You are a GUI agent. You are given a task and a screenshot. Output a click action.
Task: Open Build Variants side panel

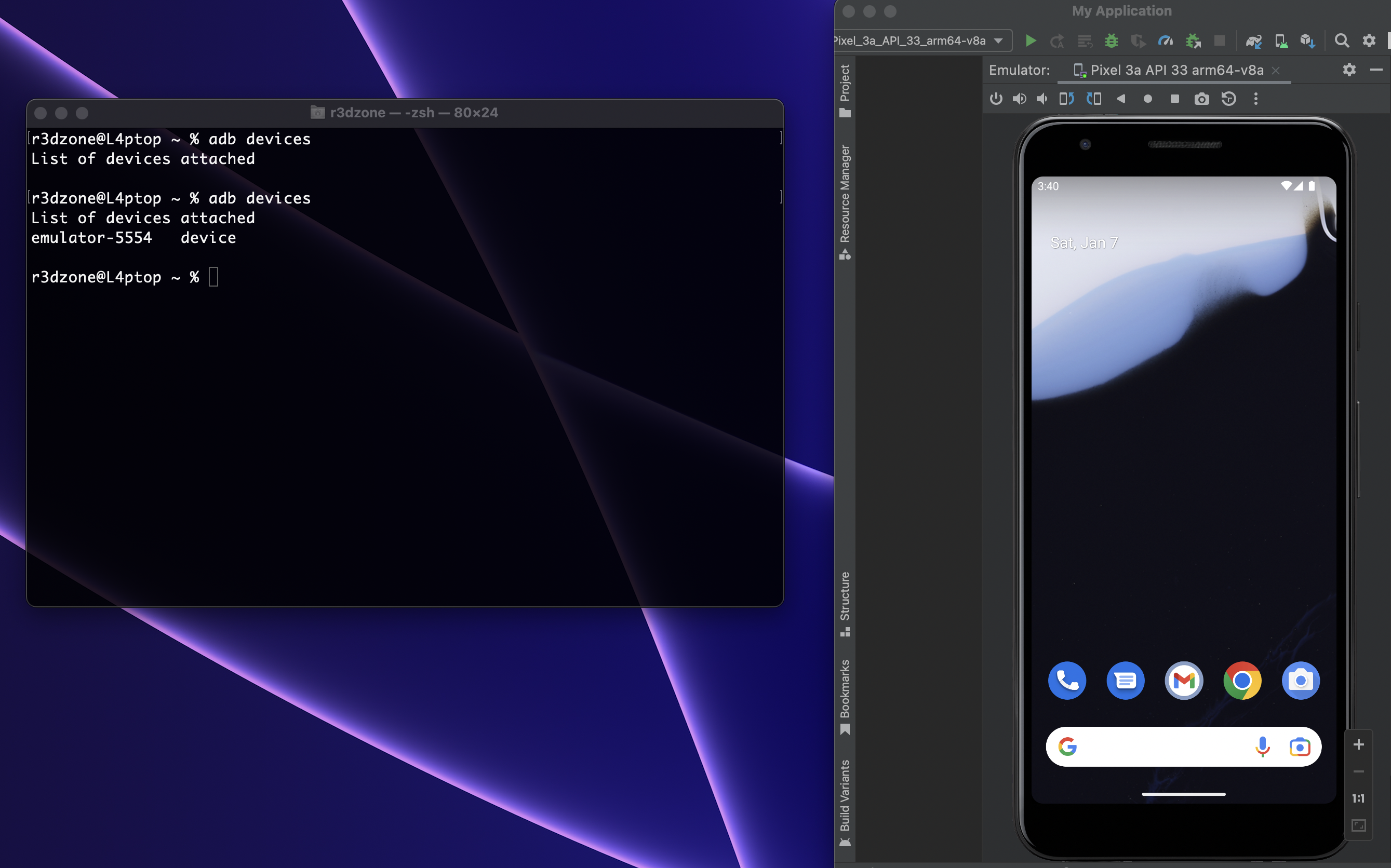click(x=845, y=801)
